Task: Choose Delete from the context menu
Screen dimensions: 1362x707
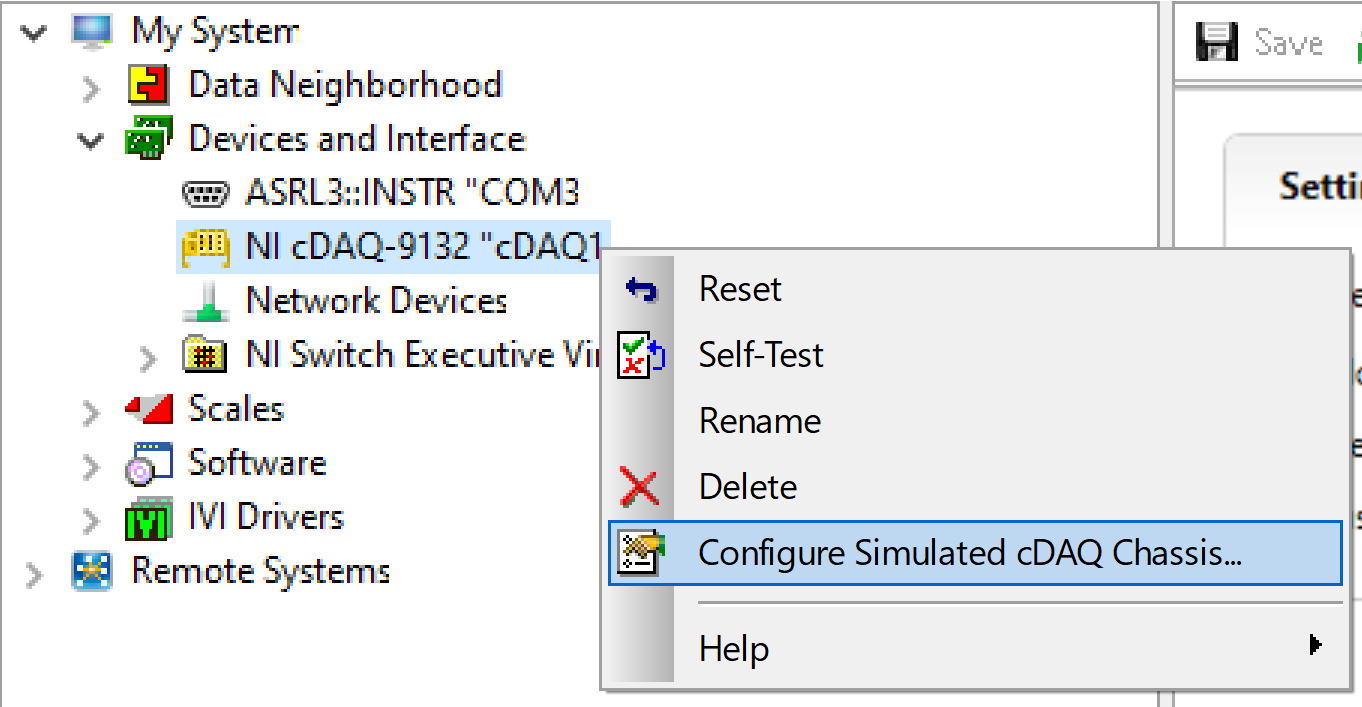Action: (748, 487)
